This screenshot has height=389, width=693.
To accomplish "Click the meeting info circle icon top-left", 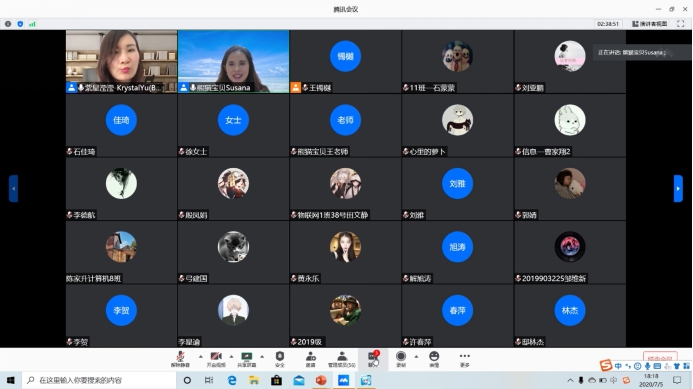I will point(8,24).
